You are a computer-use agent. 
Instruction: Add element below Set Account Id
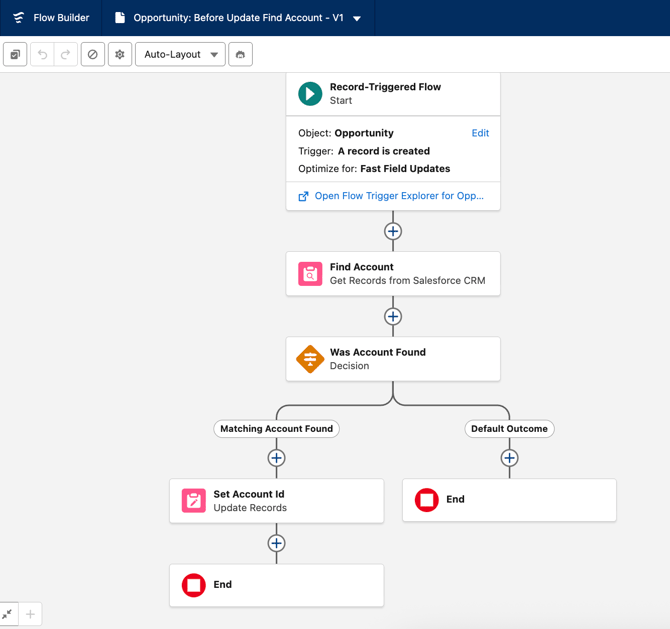(276, 543)
